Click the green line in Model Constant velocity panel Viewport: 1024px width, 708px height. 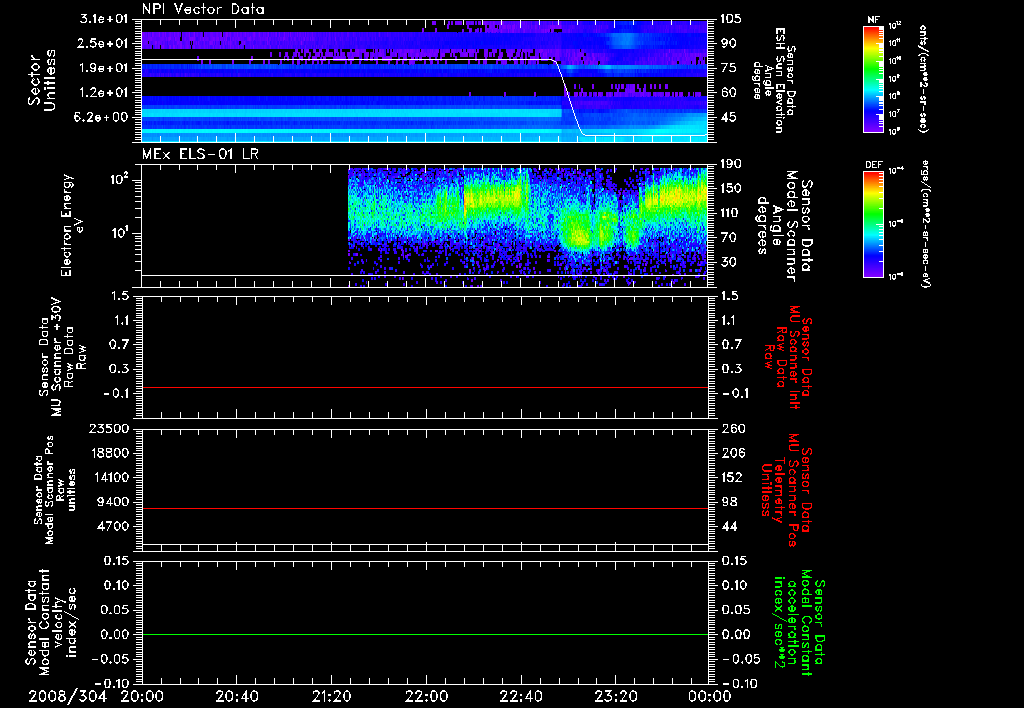424,634
